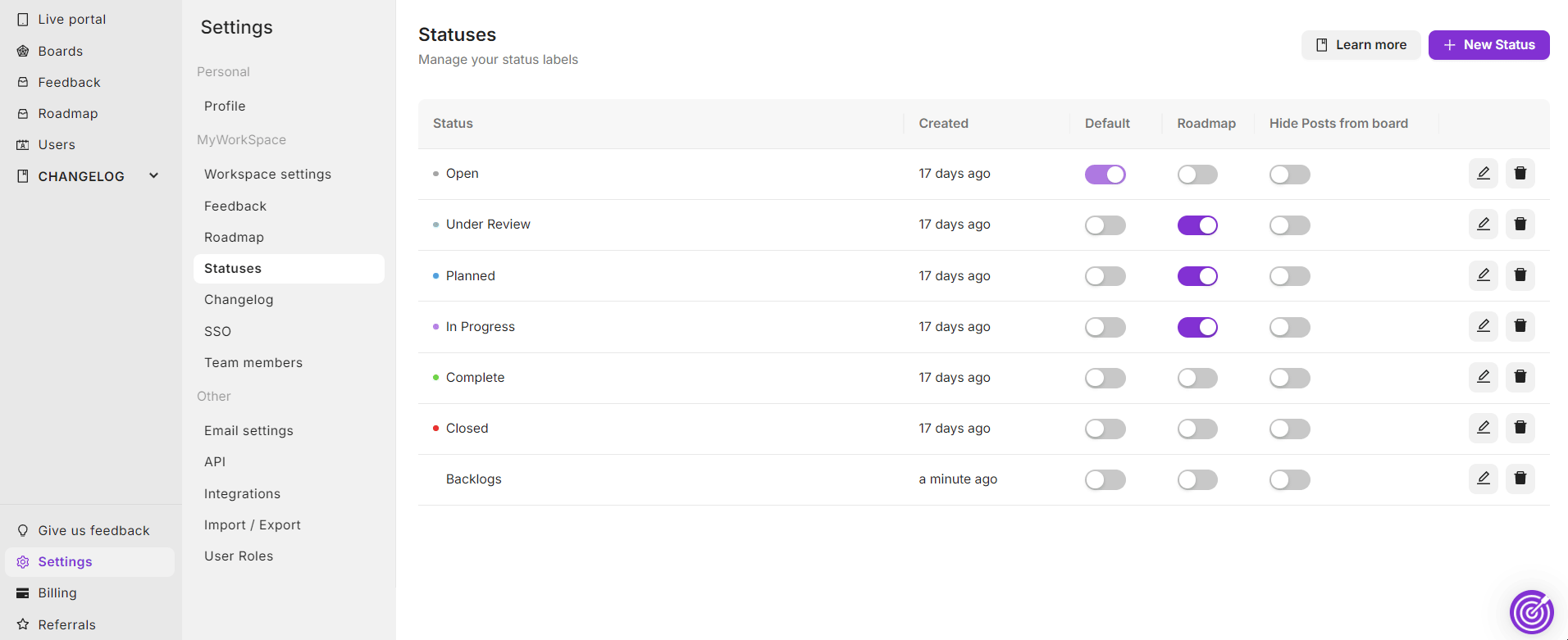Open editor for In Progress status
The image size is (1568, 640).
[x=1484, y=326]
